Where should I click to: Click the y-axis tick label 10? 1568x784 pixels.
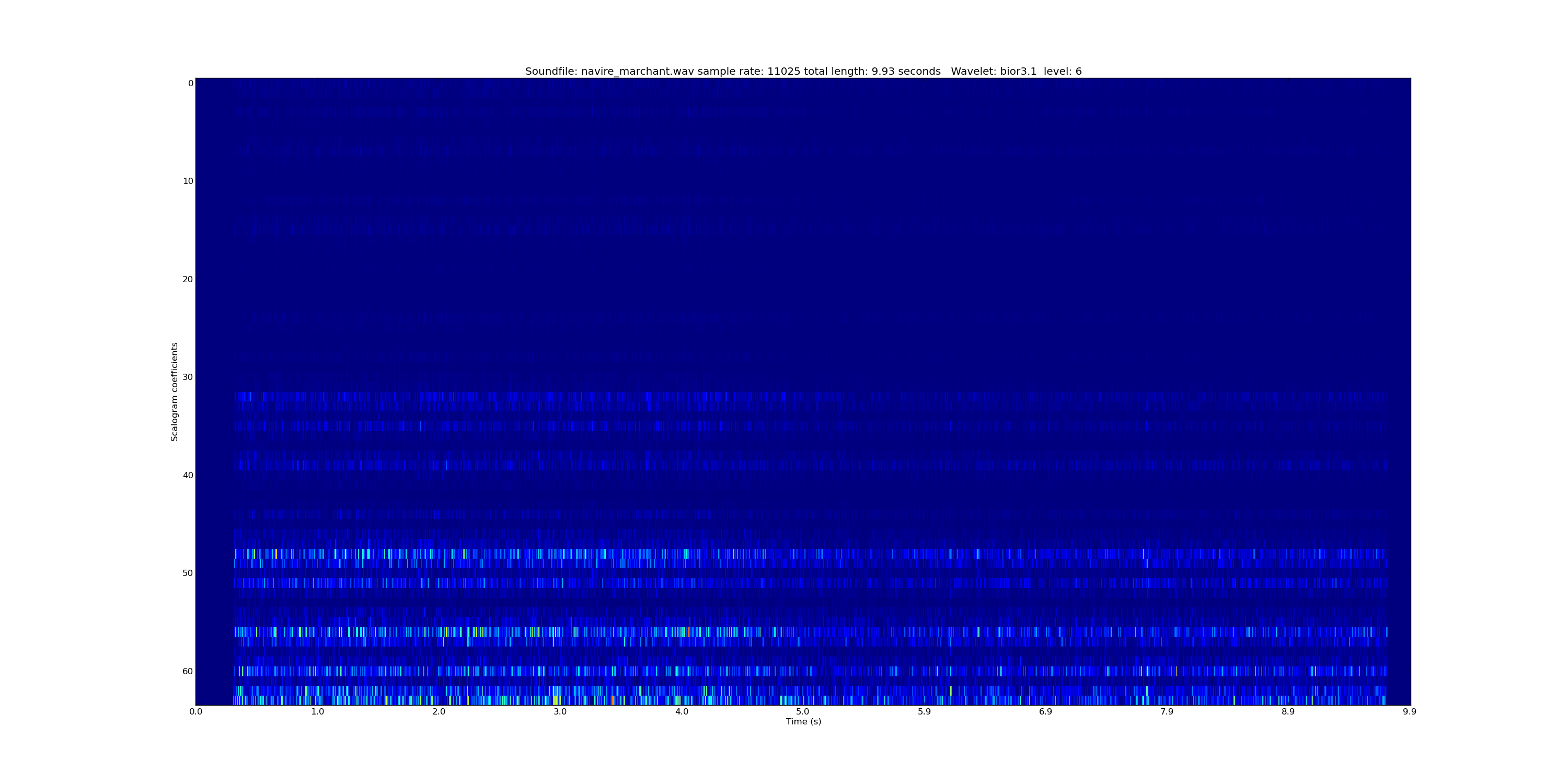point(188,181)
